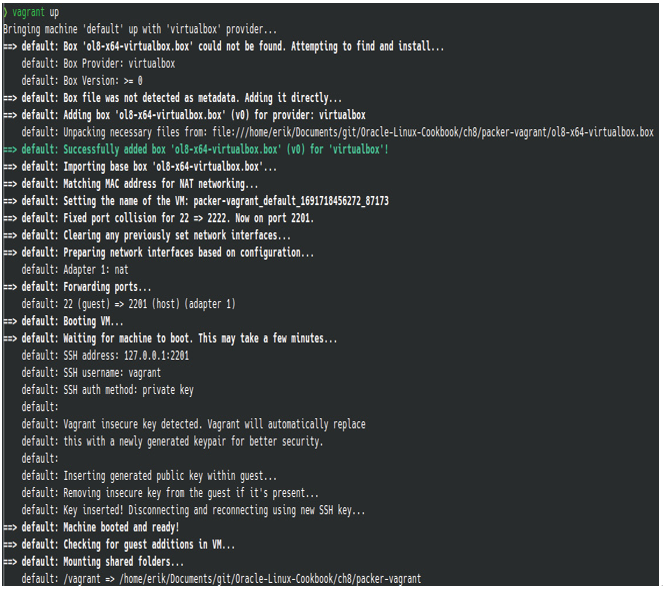Click the VM name packer-vagrant_default_1691718456272_87173
Screen dimensions: 664x590
291,201
